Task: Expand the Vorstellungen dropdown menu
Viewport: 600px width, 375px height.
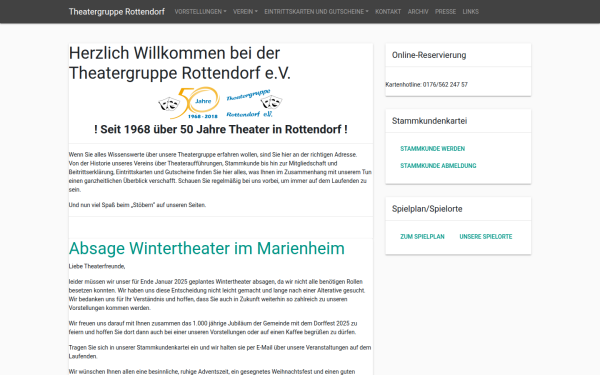Action: [x=200, y=11]
